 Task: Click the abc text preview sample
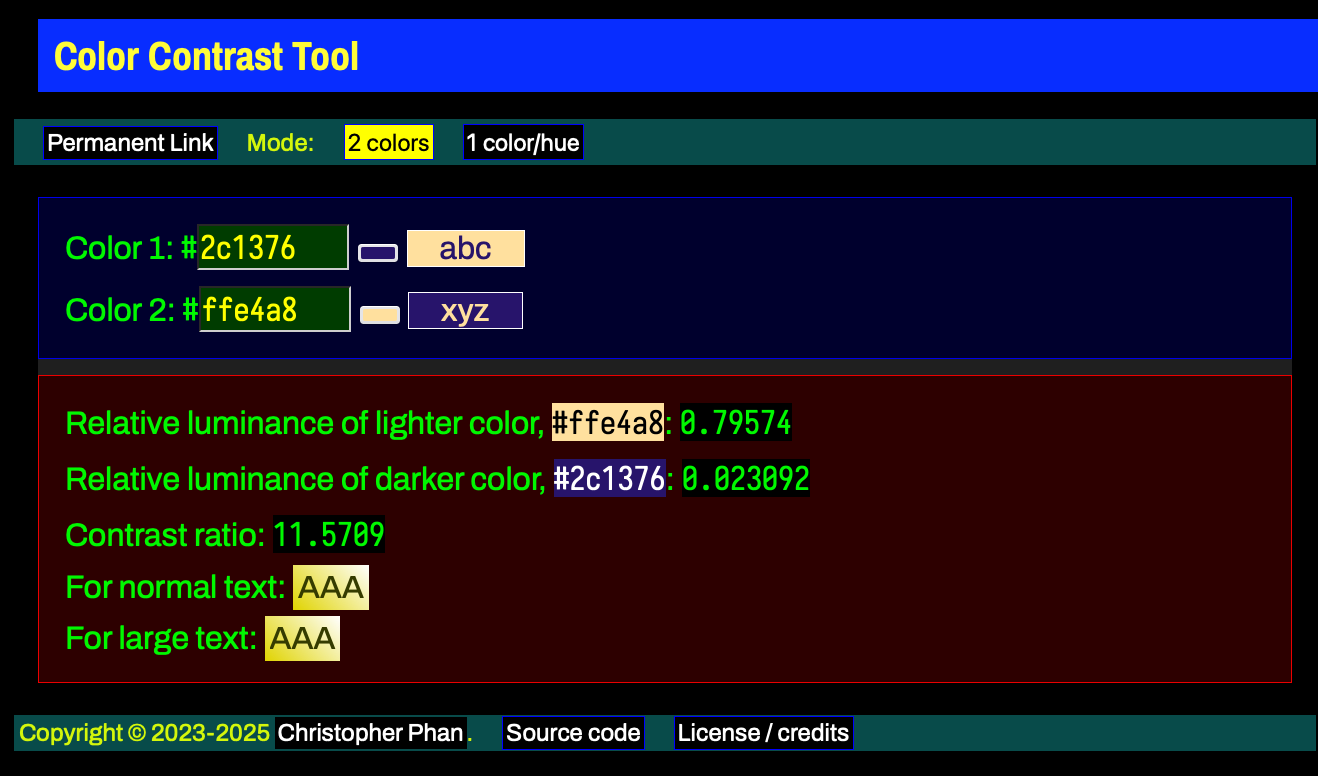pos(465,248)
